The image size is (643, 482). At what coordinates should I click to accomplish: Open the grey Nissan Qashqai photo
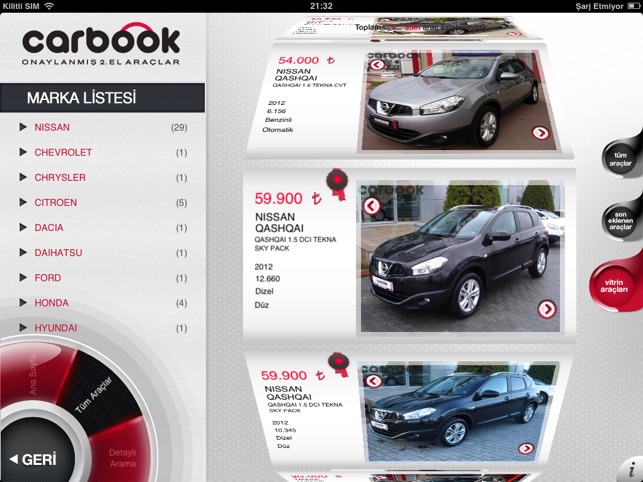[457, 101]
